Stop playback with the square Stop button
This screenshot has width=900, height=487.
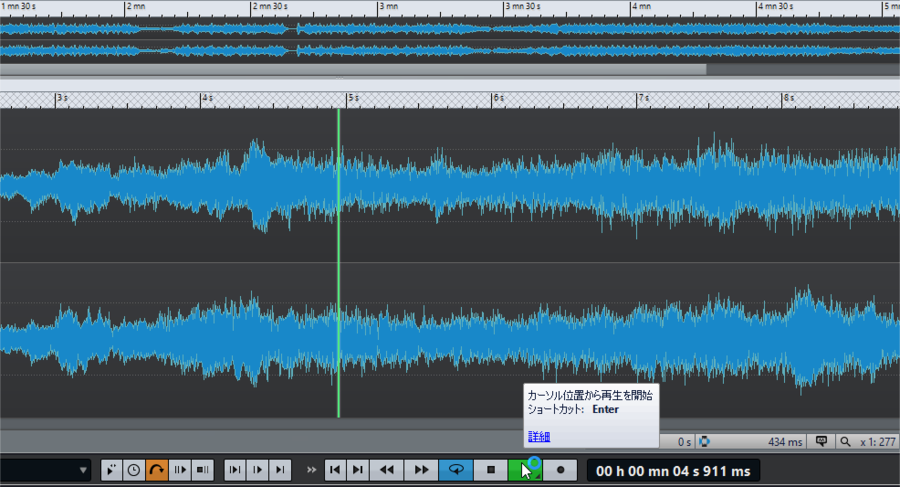(490, 470)
